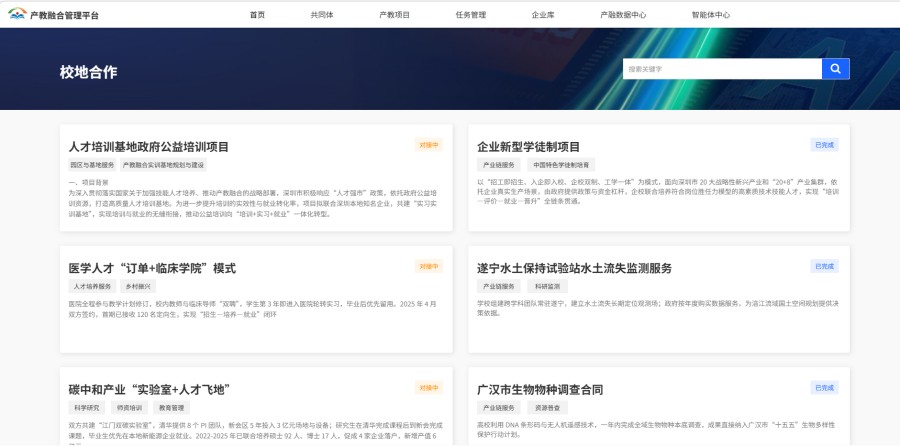Select the 园区与基地服务 tag
900x446 pixels.
92,165
